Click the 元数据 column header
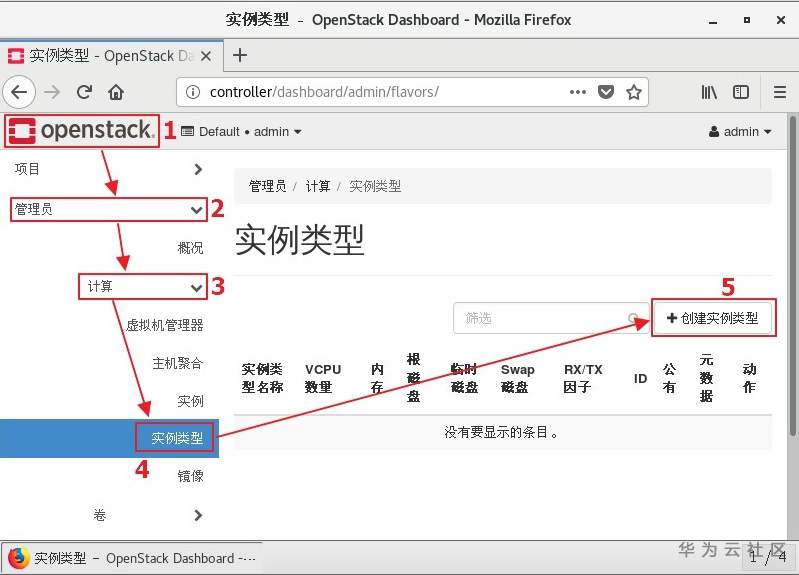Viewport: 799px width, 575px height. pos(706,378)
